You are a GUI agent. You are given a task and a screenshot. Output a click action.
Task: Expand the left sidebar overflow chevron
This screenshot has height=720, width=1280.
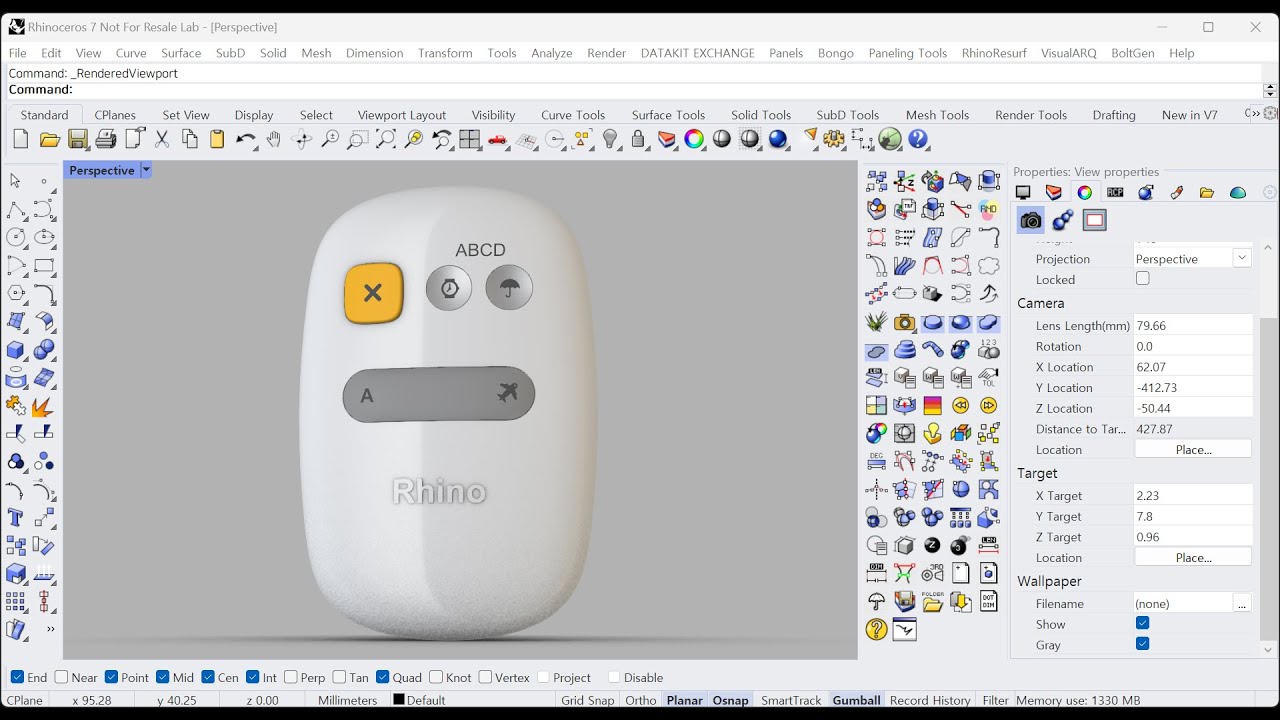coord(50,629)
